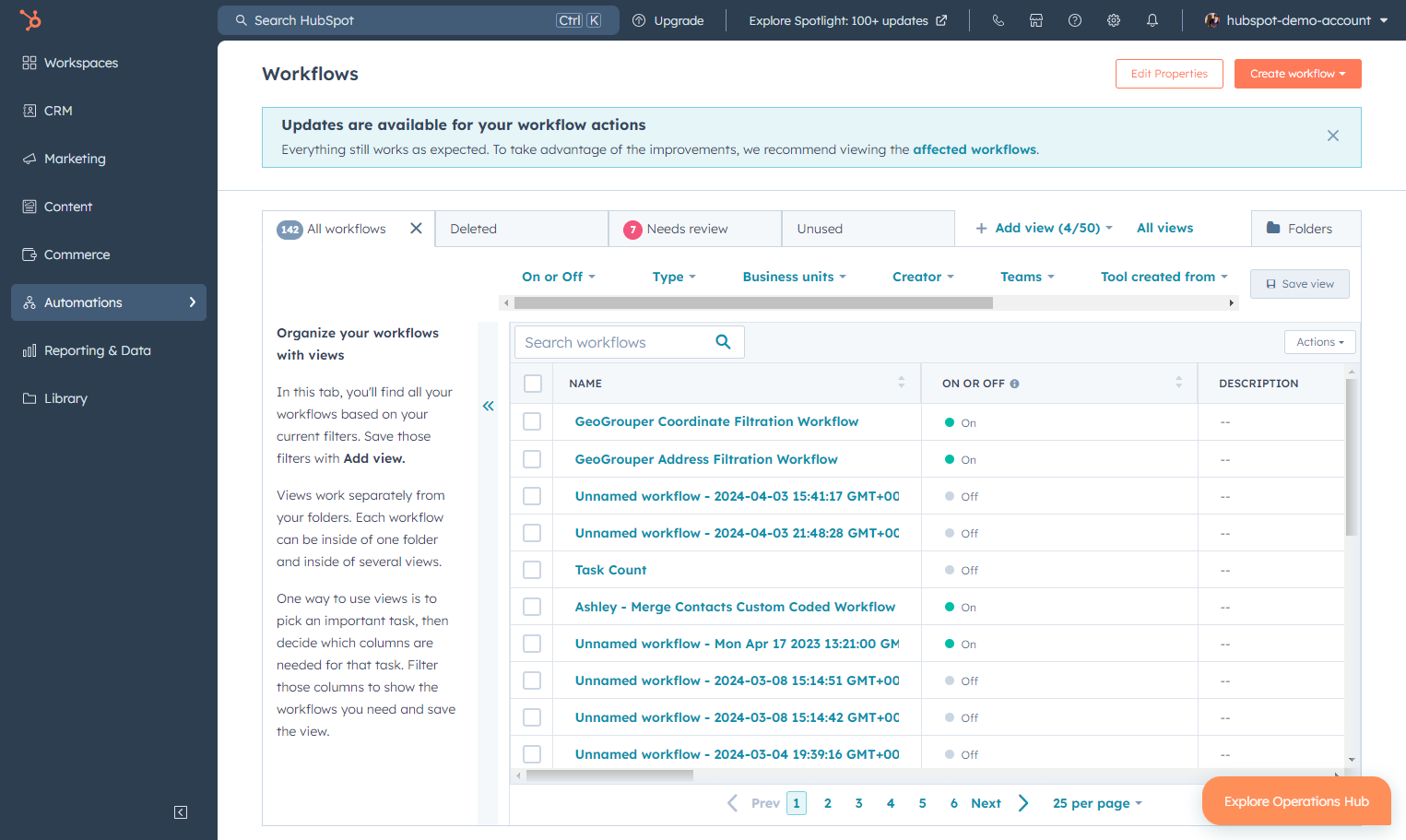
Task: Switch to the Unused tab
Action: 868,229
